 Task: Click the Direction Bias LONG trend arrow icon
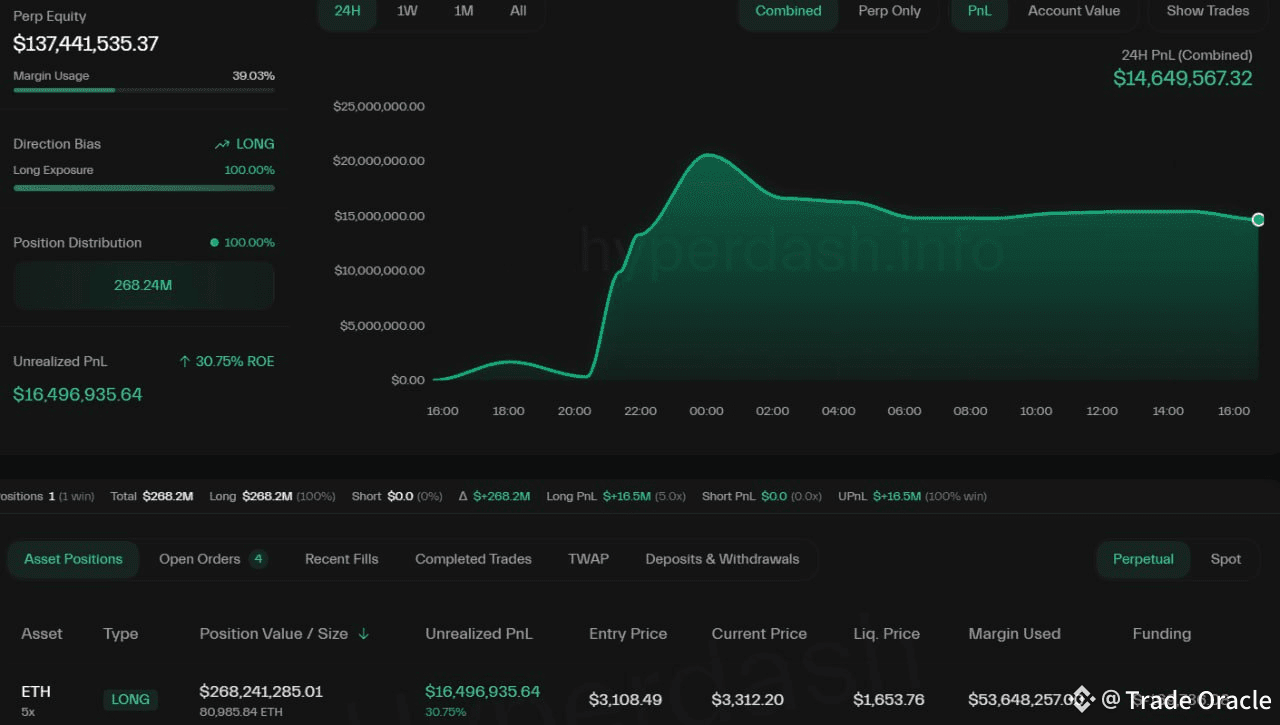coord(222,145)
